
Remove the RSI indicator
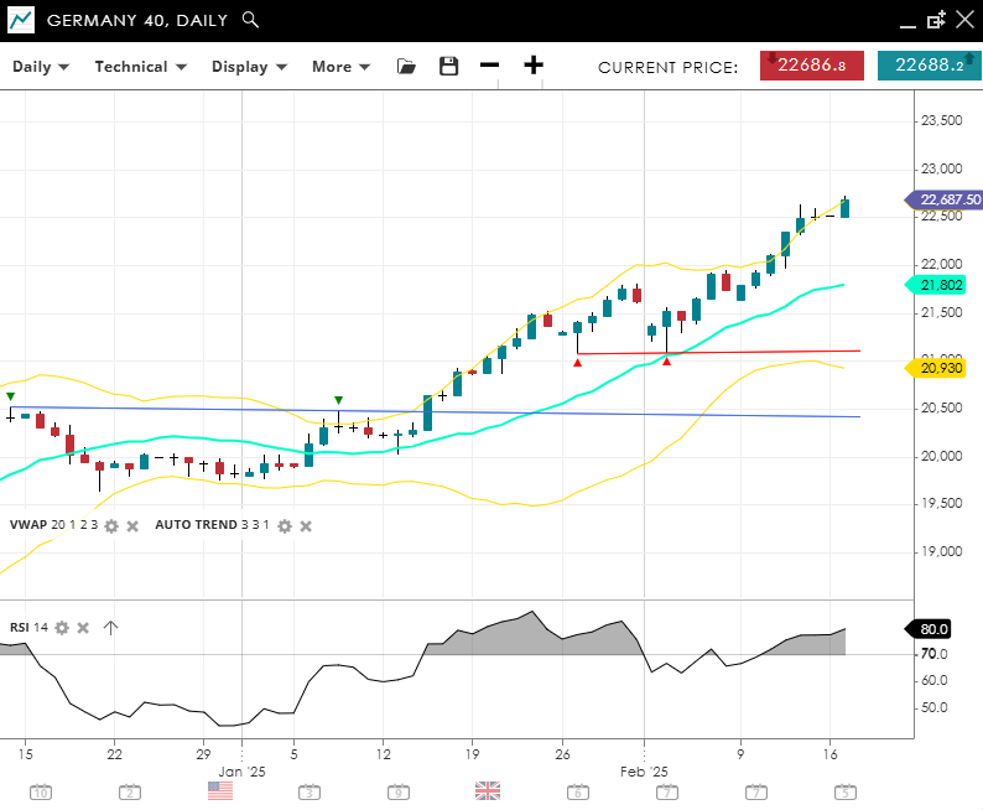point(83,628)
